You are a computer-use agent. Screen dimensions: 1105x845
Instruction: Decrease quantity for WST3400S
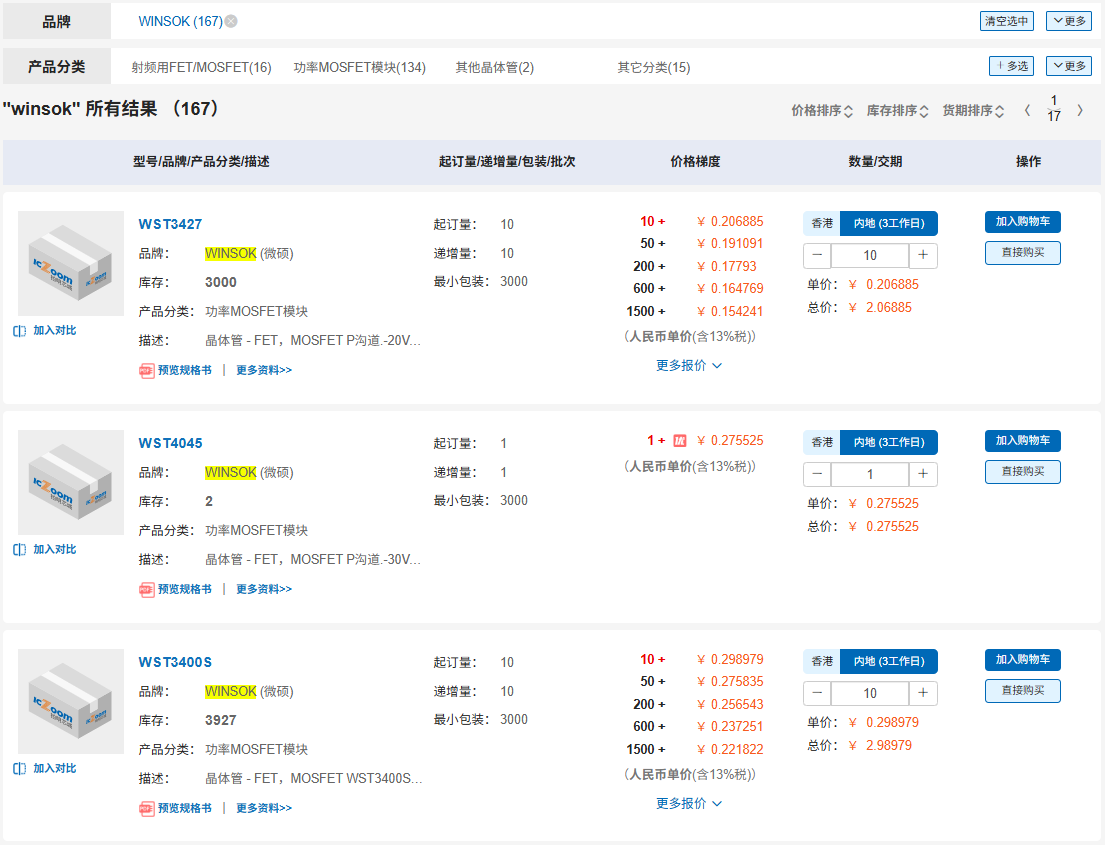(x=817, y=693)
